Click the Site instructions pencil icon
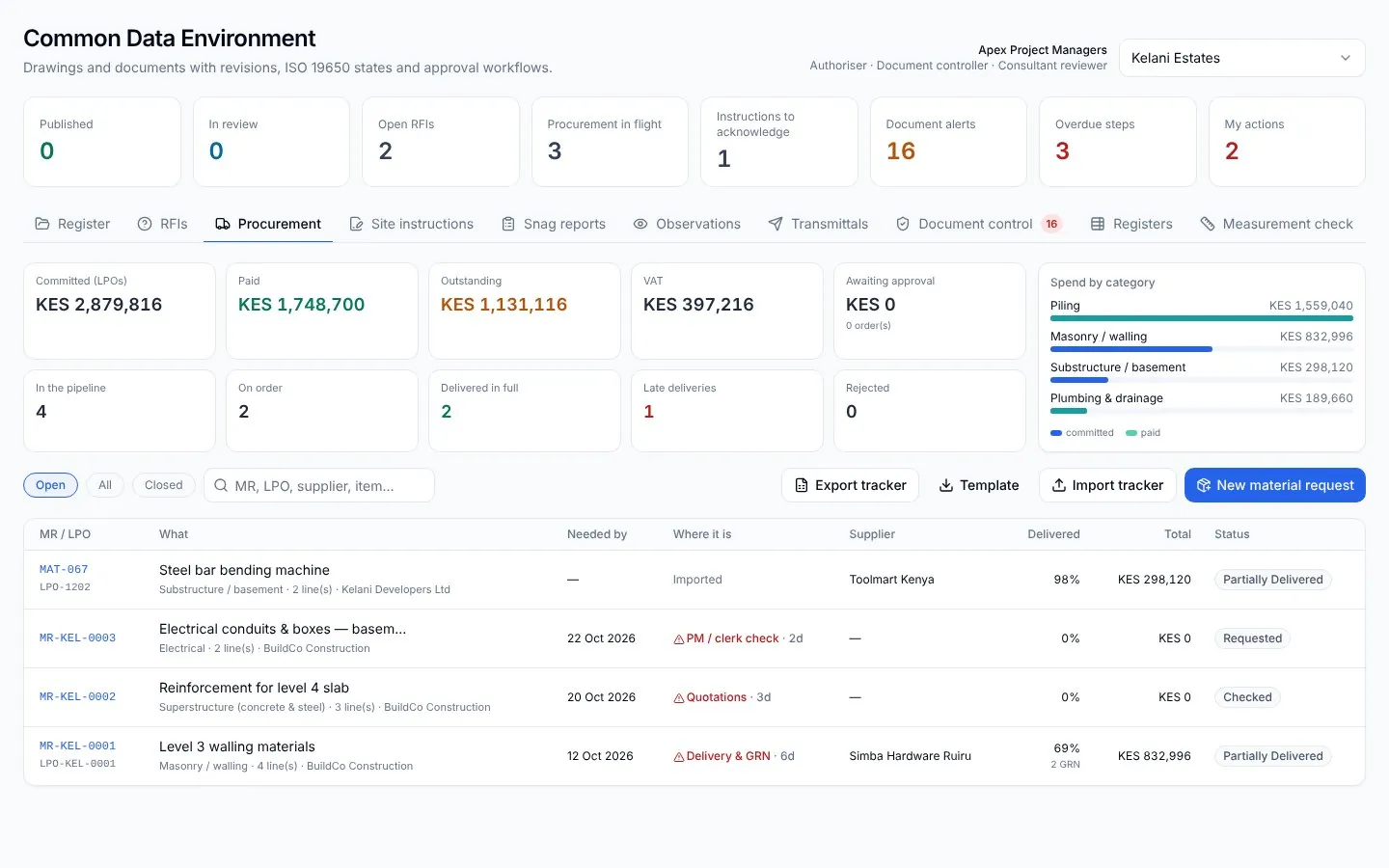1389x868 pixels. [x=356, y=224]
